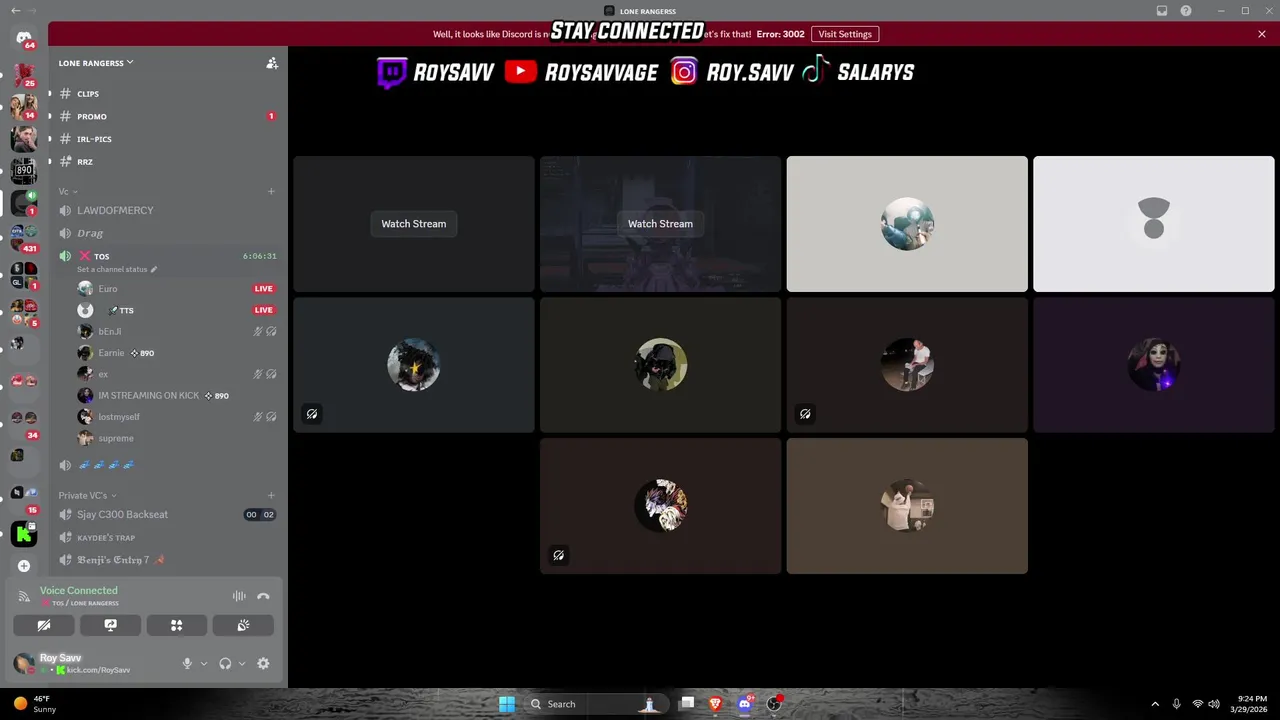The image size is (1280, 720).
Task: Open the TOS voice channel row
Action: (167, 256)
